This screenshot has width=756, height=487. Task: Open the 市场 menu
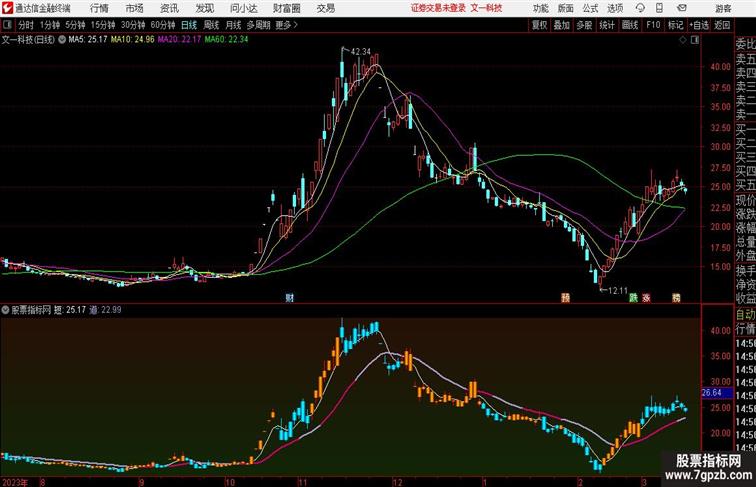(x=135, y=8)
